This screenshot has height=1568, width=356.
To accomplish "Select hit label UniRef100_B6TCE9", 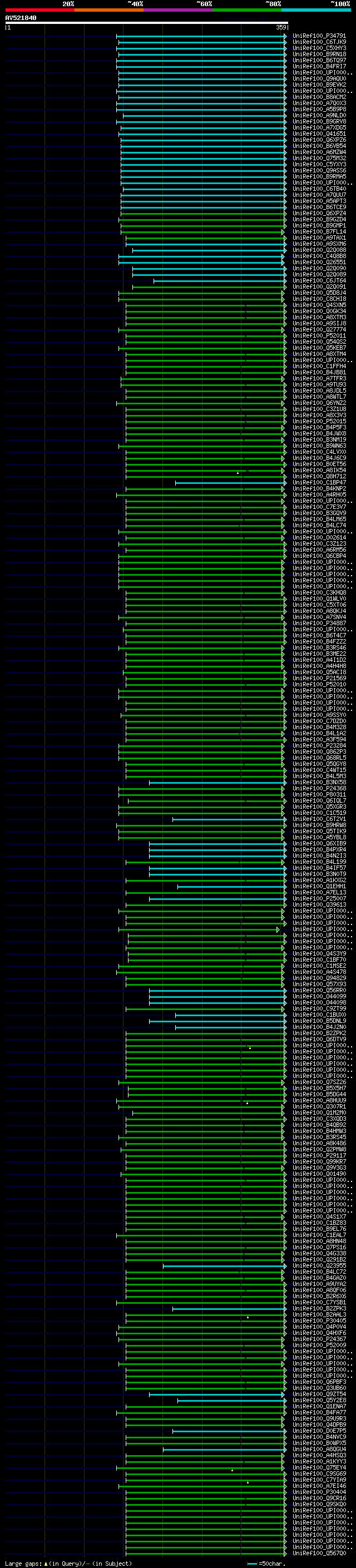I will pos(319,207).
